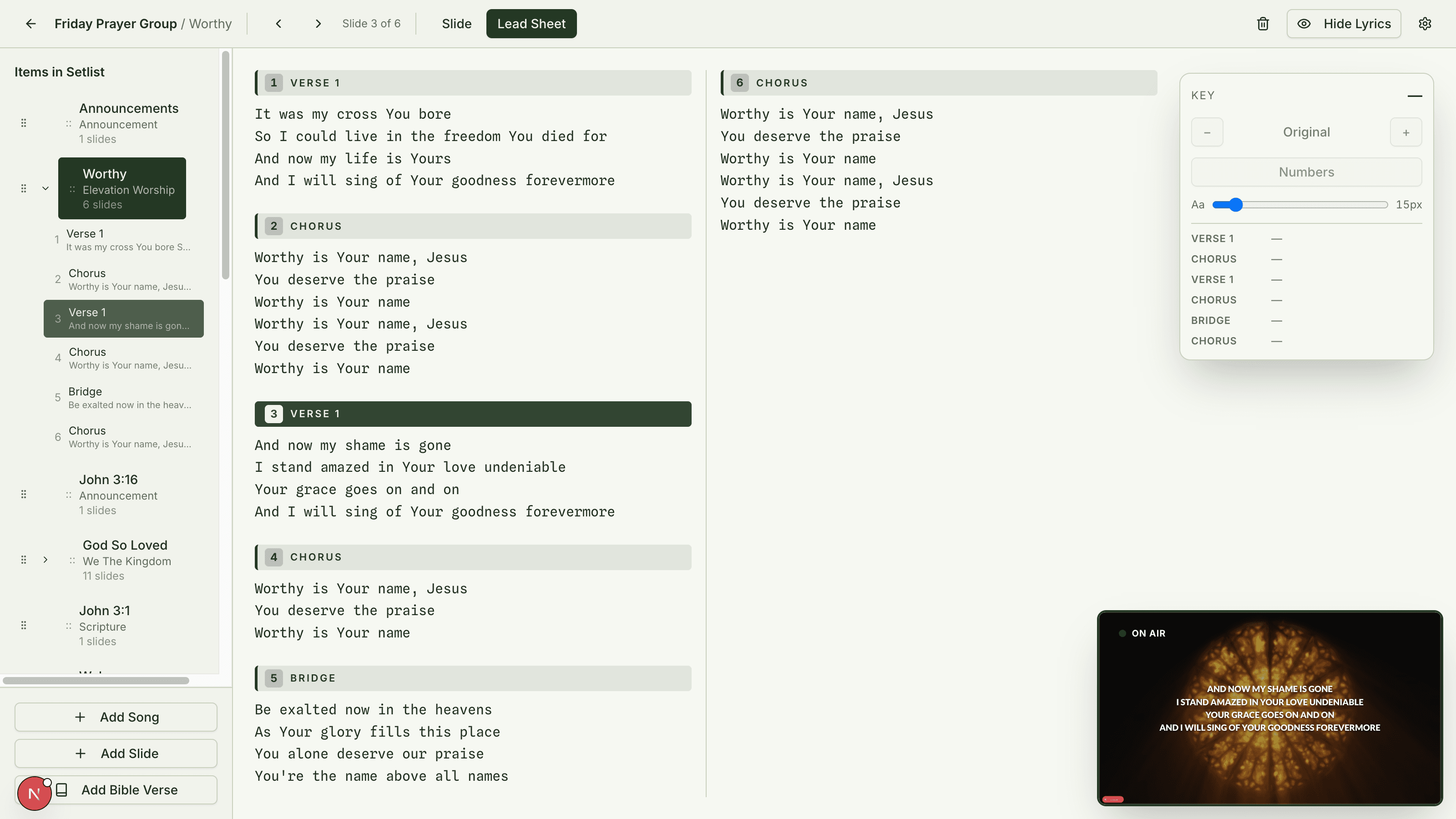Advance to the next slide chevron
Viewport: 1456px width, 819px height.
tap(318, 24)
